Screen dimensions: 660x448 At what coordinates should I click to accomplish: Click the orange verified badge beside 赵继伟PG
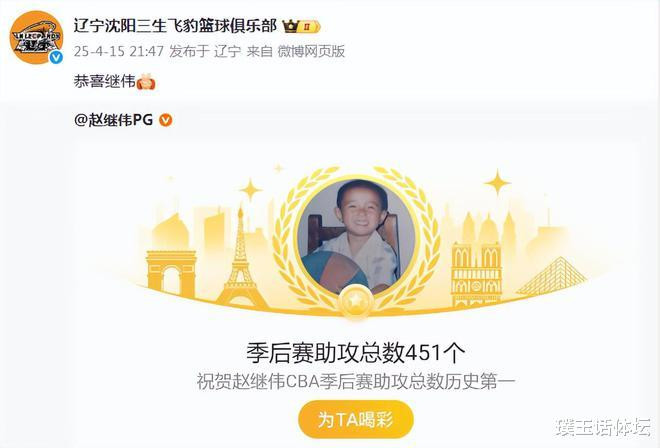(165, 120)
